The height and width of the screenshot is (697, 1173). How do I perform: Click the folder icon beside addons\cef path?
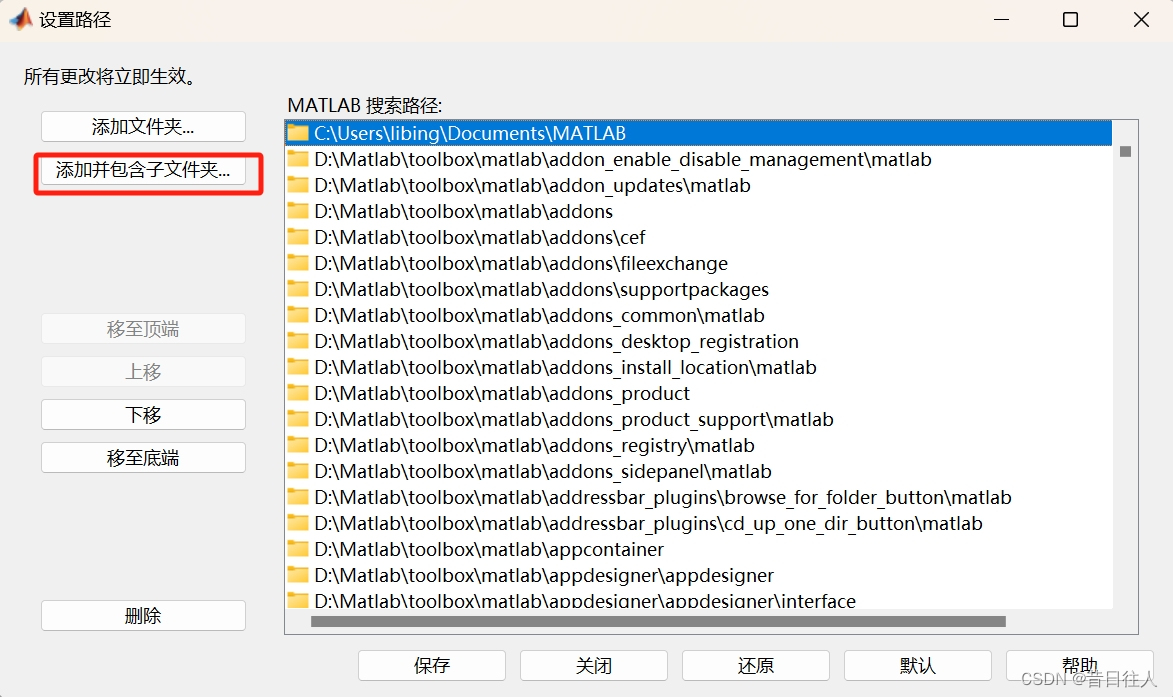(x=299, y=237)
